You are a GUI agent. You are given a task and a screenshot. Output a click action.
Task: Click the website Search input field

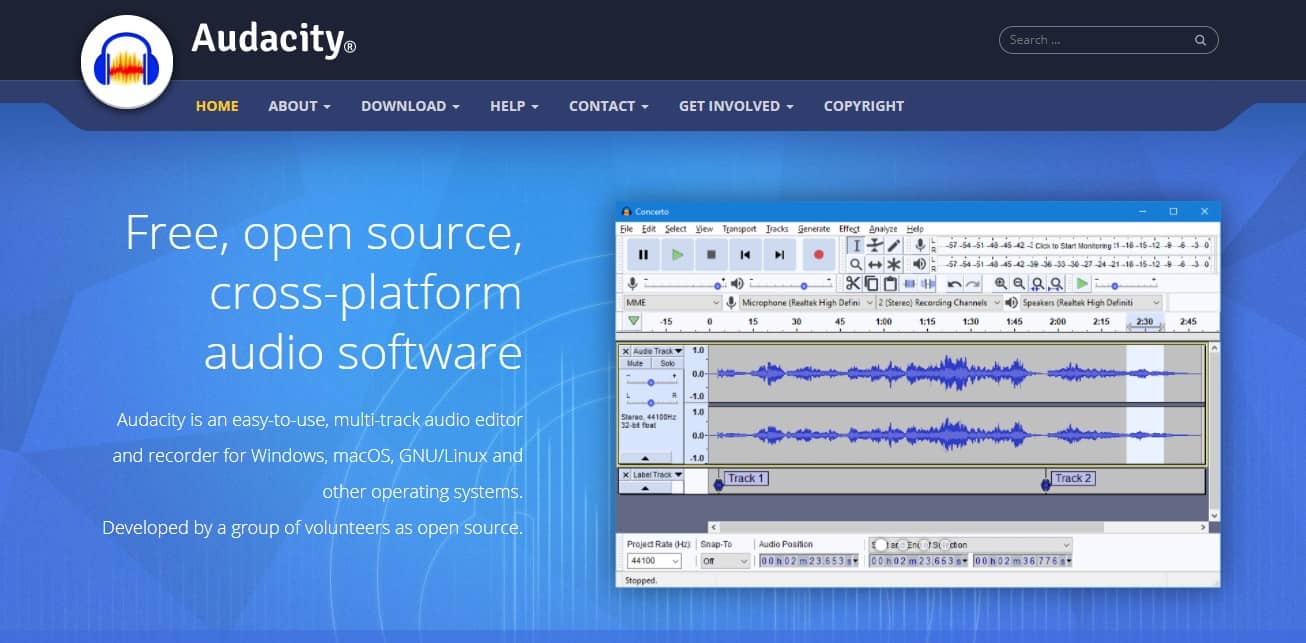click(x=1108, y=40)
